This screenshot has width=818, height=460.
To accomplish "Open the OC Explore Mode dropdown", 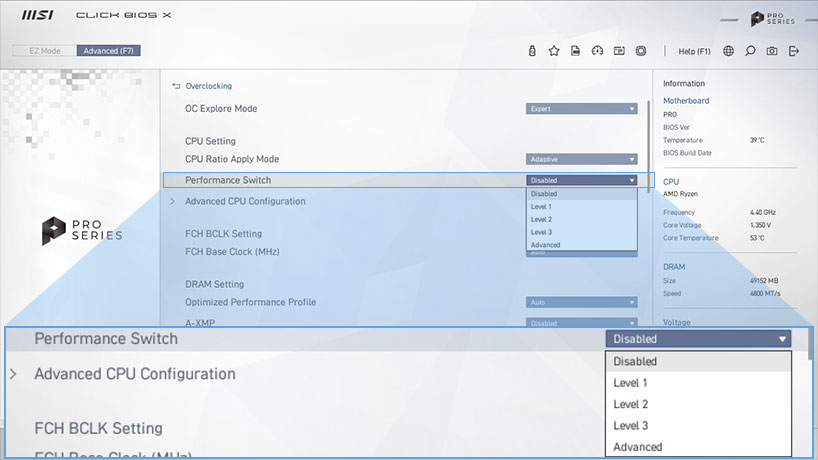I will click(581, 109).
